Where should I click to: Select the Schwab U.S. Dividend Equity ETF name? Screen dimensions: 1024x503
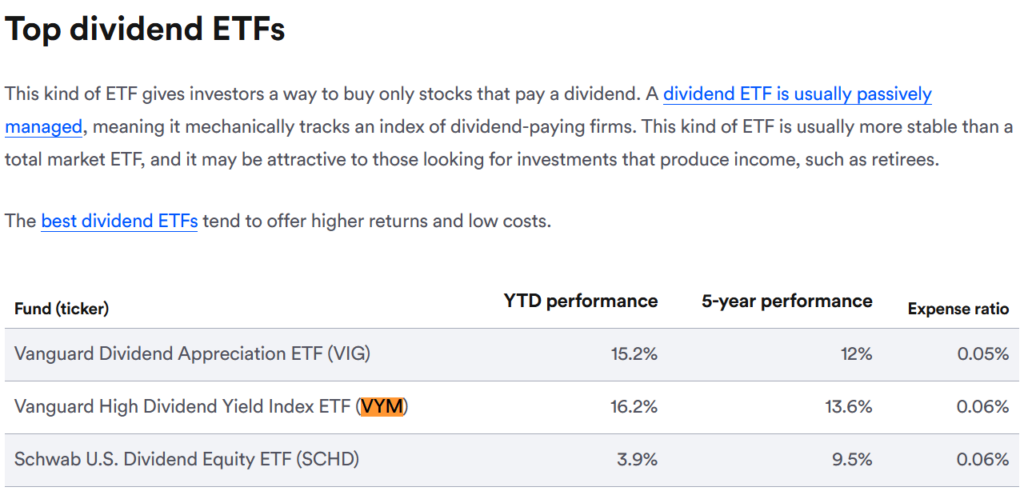tap(186, 460)
